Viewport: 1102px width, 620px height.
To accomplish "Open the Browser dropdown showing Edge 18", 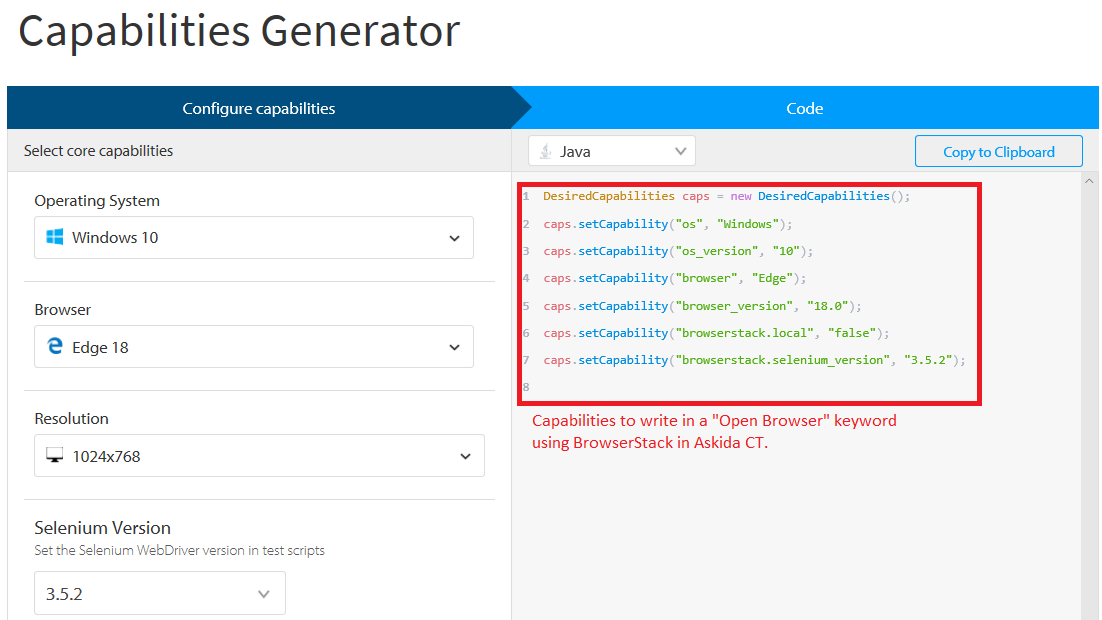I will tap(254, 347).
